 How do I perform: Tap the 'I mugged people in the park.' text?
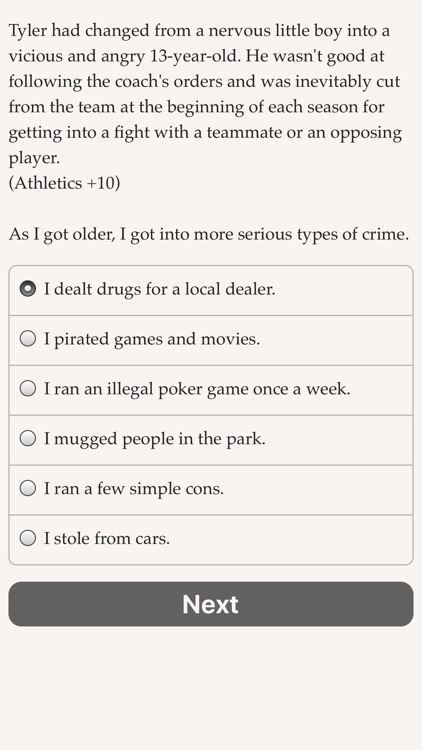point(155,439)
